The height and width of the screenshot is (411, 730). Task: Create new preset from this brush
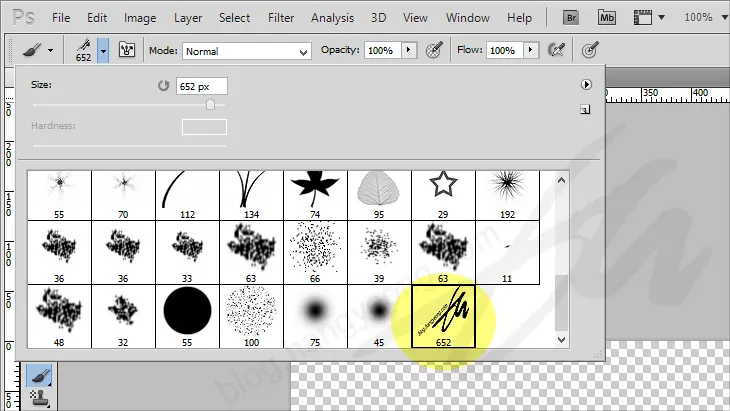(586, 110)
